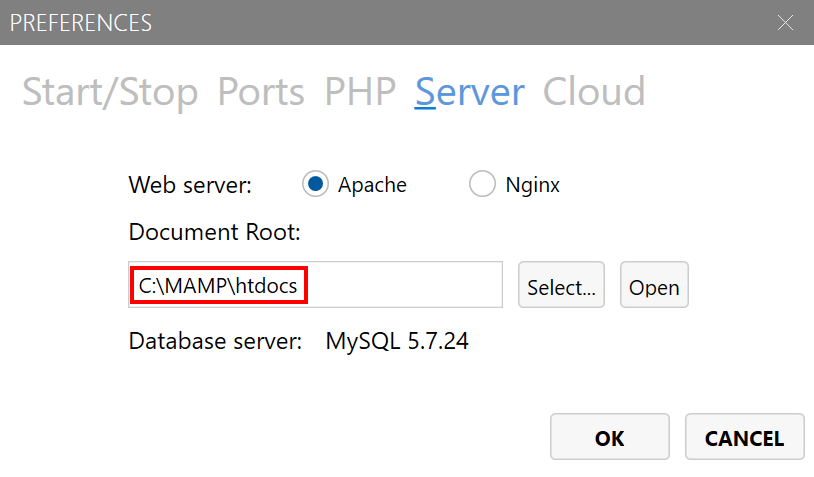Choose the Nginx radio button circle

pos(482,184)
